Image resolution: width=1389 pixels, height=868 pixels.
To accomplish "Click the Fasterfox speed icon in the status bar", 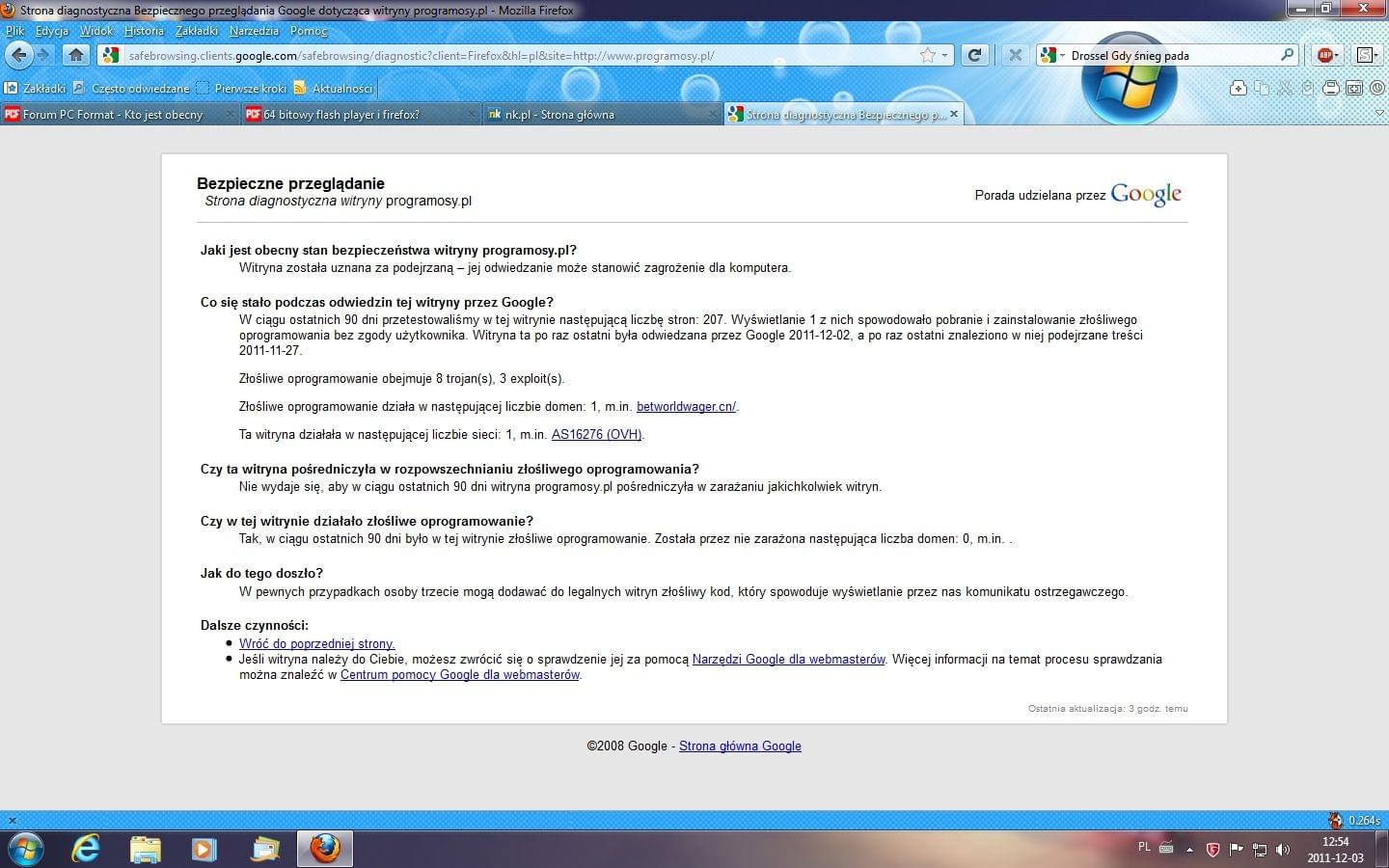I will 1336,820.
